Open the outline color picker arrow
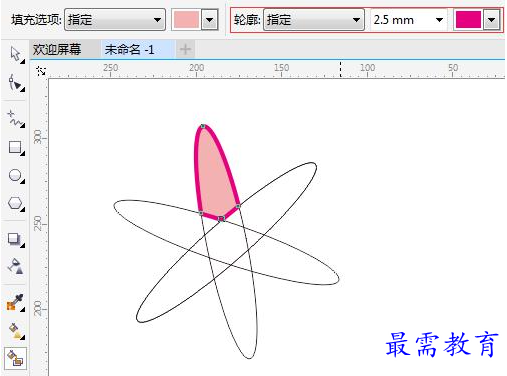The image size is (507, 376). [x=492, y=20]
